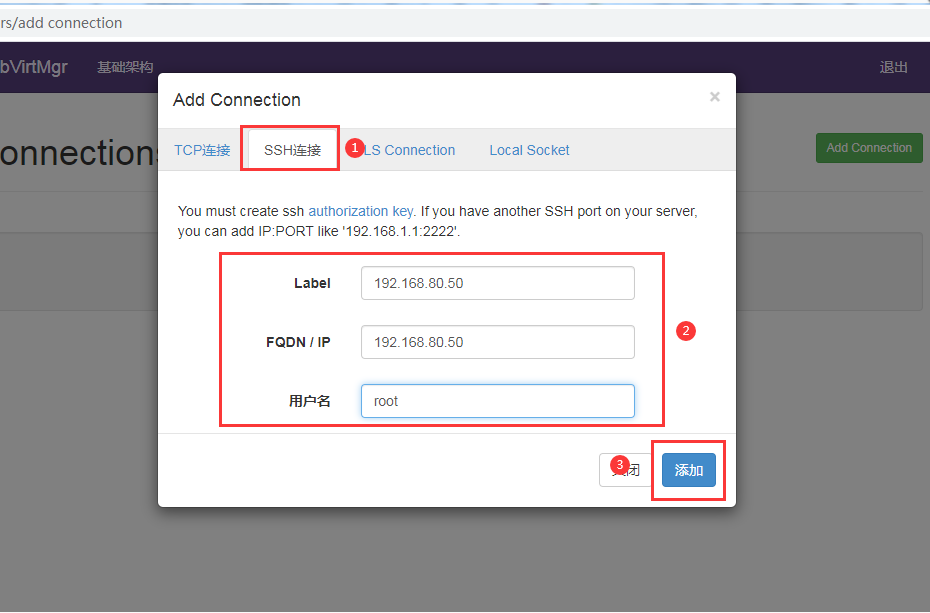Focus the FQDN / IP input field
Screen dimensions: 930x613
click(497, 342)
